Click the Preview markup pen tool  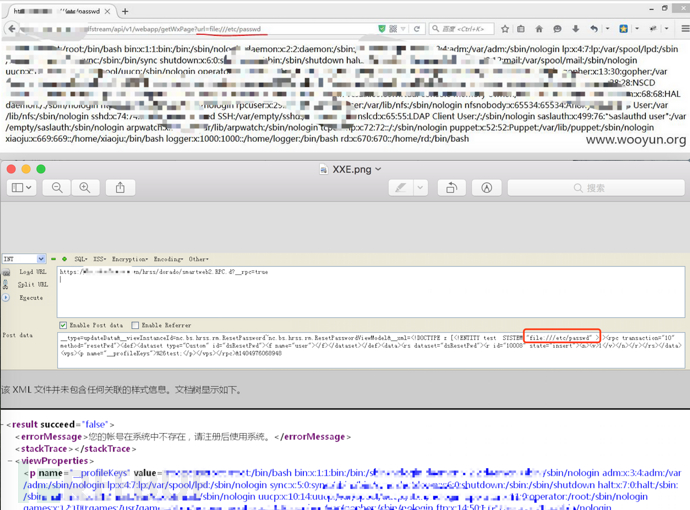click(x=401, y=188)
